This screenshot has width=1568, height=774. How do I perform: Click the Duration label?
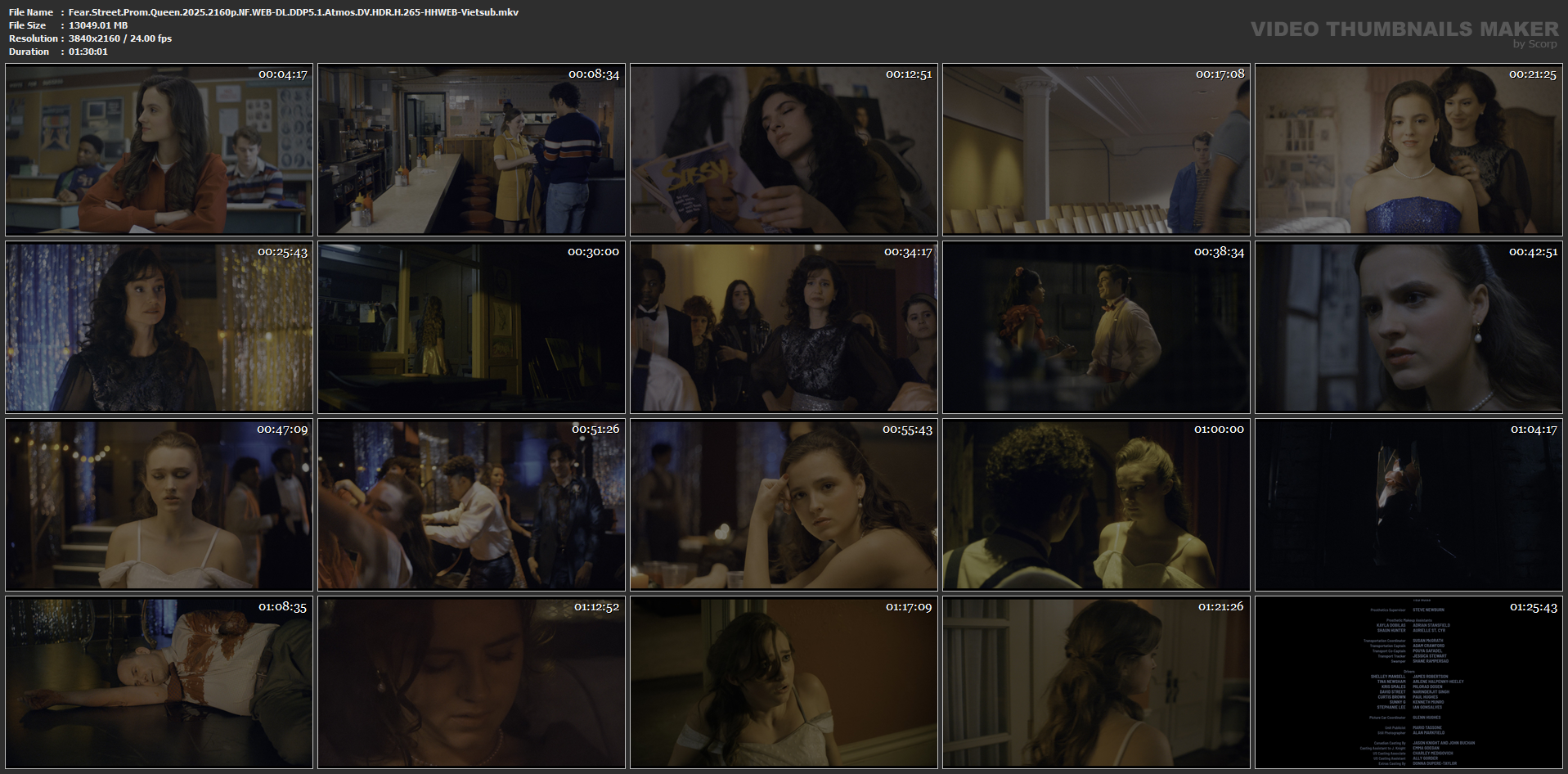tap(29, 52)
